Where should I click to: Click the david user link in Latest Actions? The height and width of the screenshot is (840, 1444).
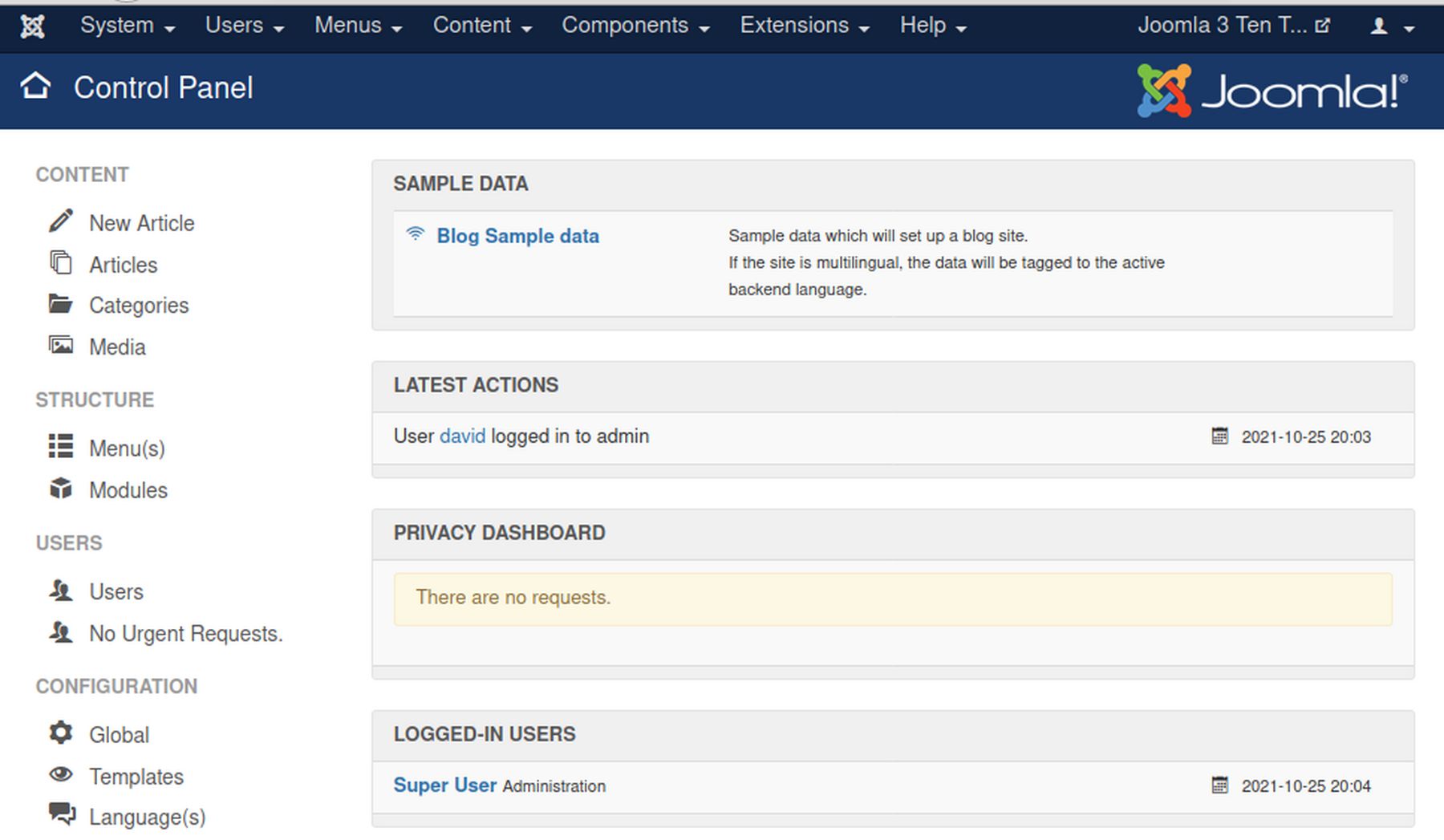[462, 436]
